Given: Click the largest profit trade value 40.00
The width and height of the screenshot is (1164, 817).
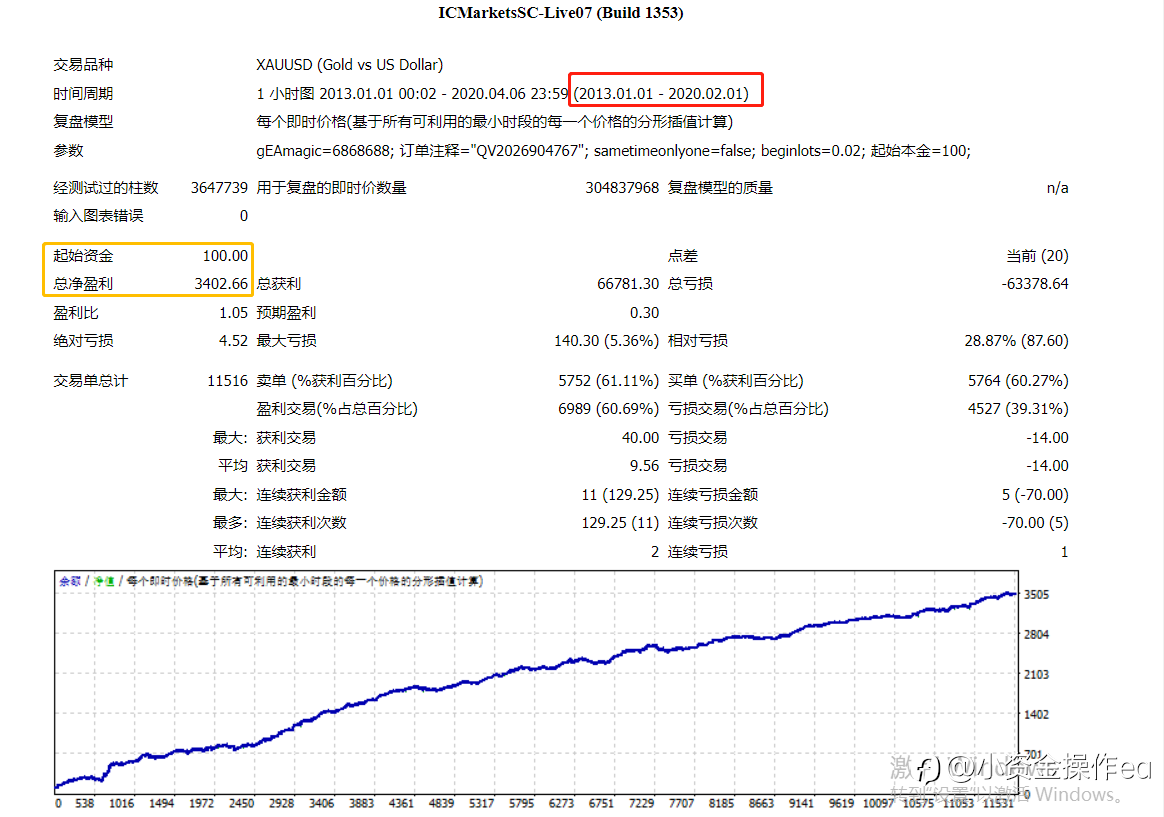Looking at the screenshot, I should pos(641,439).
